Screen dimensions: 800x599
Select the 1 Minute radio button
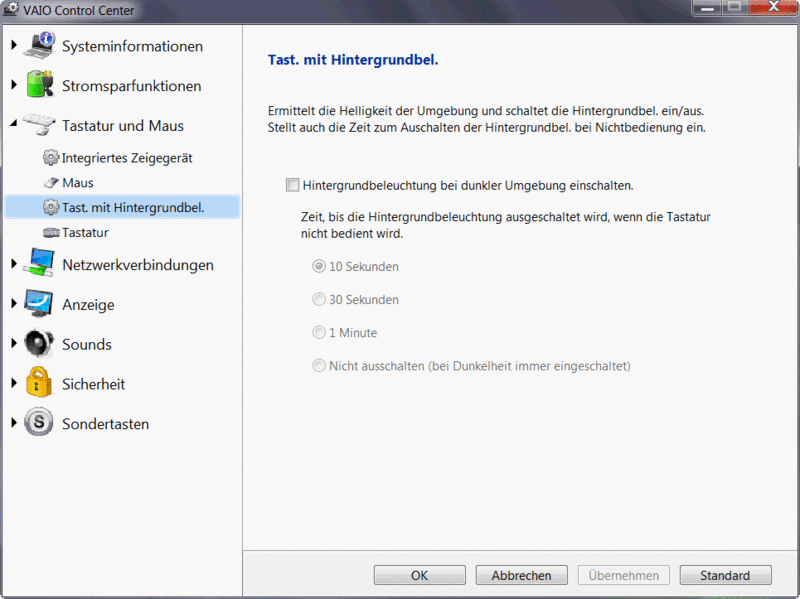(319, 333)
